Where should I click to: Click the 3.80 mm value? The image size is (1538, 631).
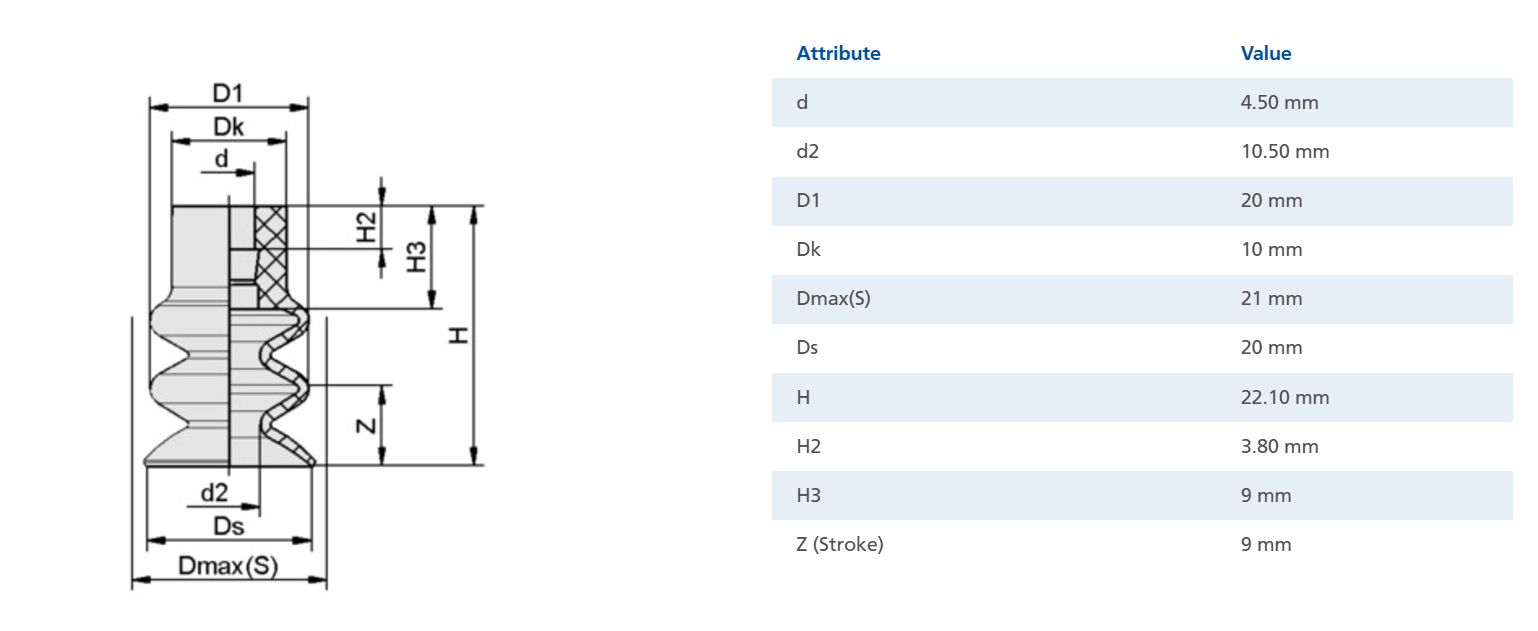[x=1279, y=446]
